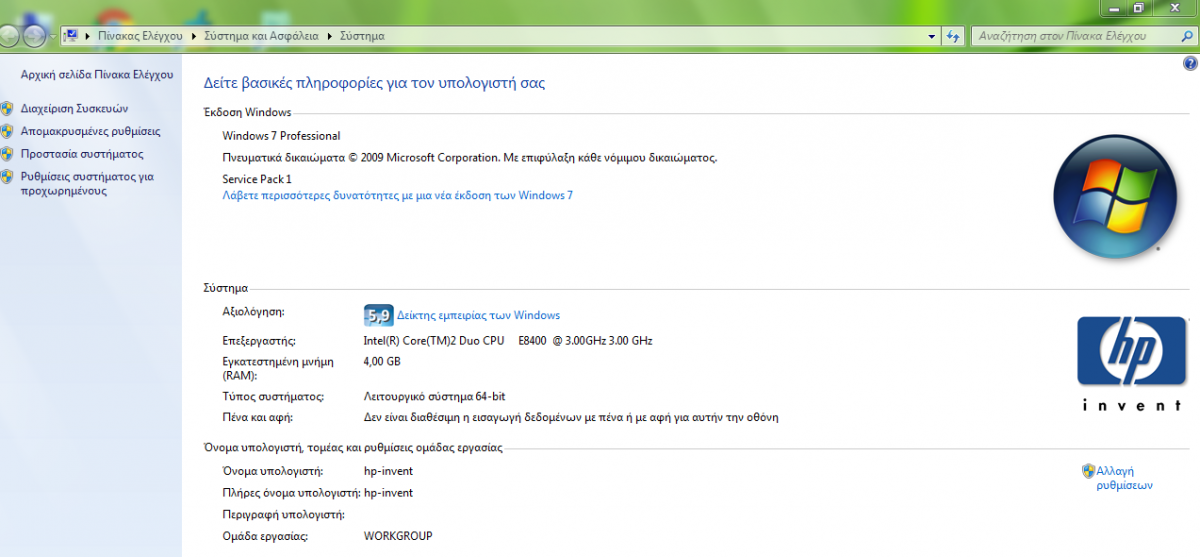Click the WORKGROUP value
This screenshot has height=557, width=1200.
[398, 536]
